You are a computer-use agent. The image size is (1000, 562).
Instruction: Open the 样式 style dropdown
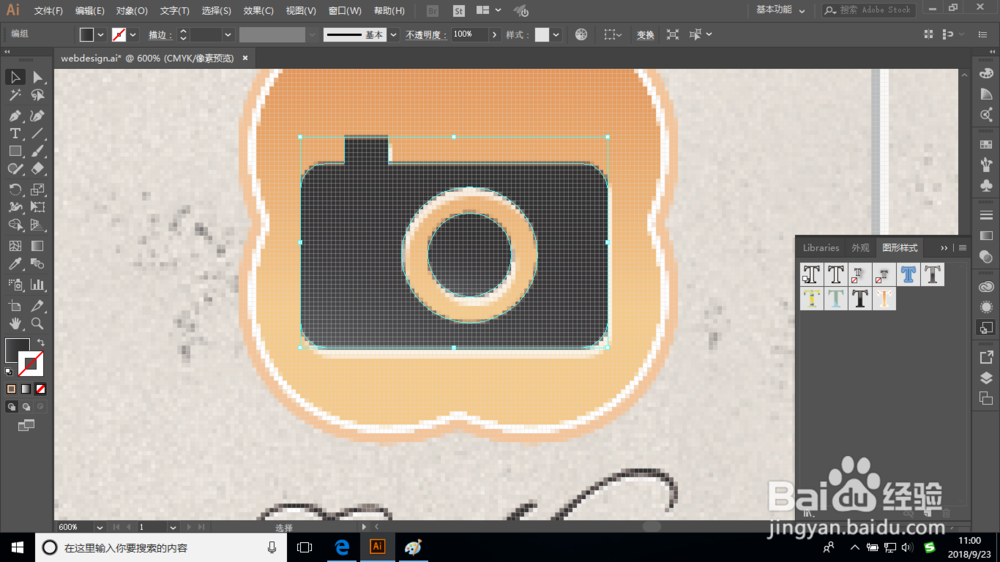556,34
